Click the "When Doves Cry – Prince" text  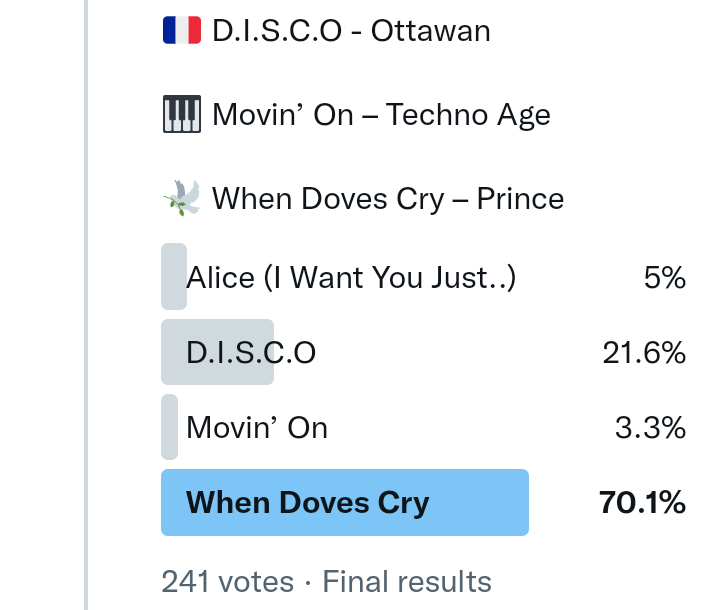[388, 198]
